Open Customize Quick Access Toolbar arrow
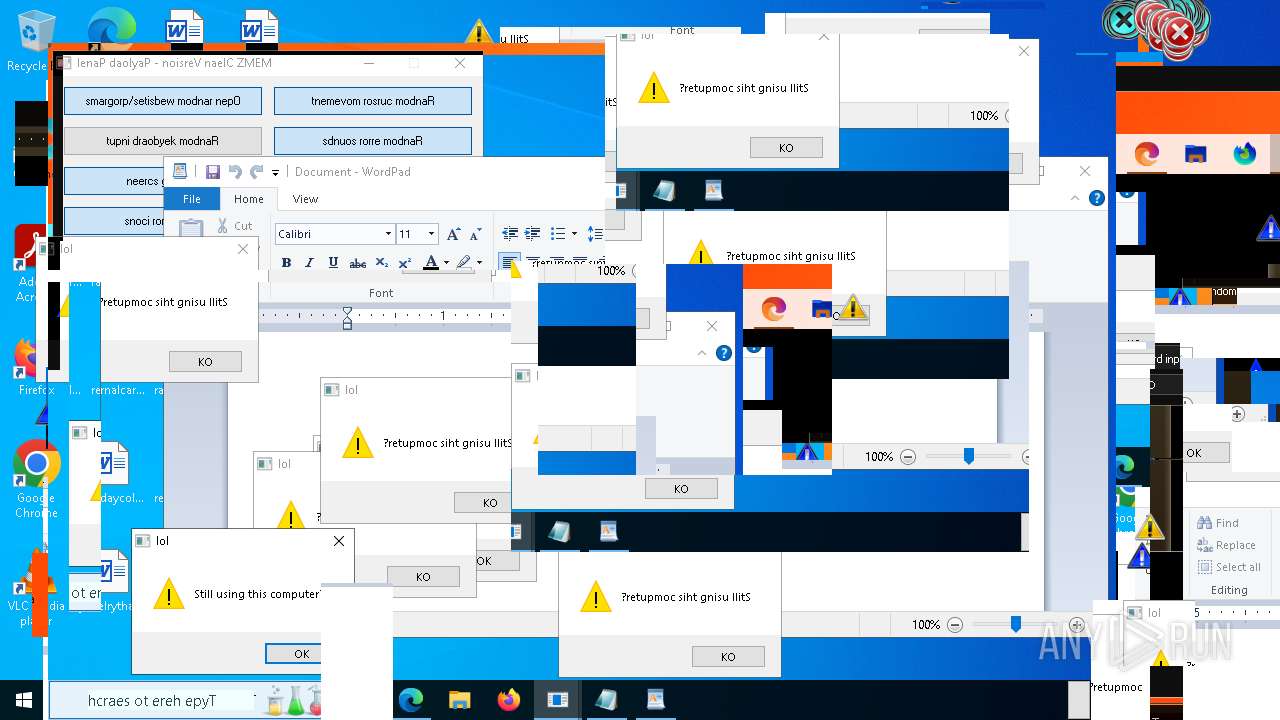The width and height of the screenshot is (1280, 720). (x=275, y=173)
